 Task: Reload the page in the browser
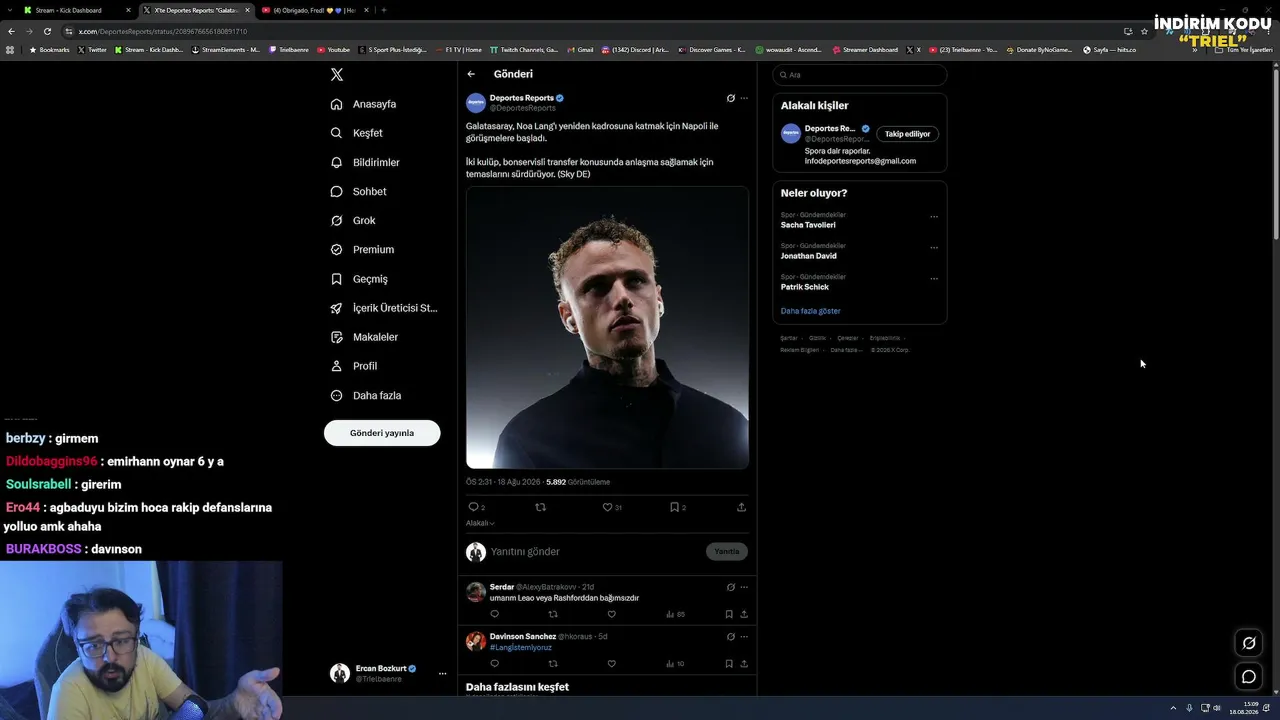(47, 31)
